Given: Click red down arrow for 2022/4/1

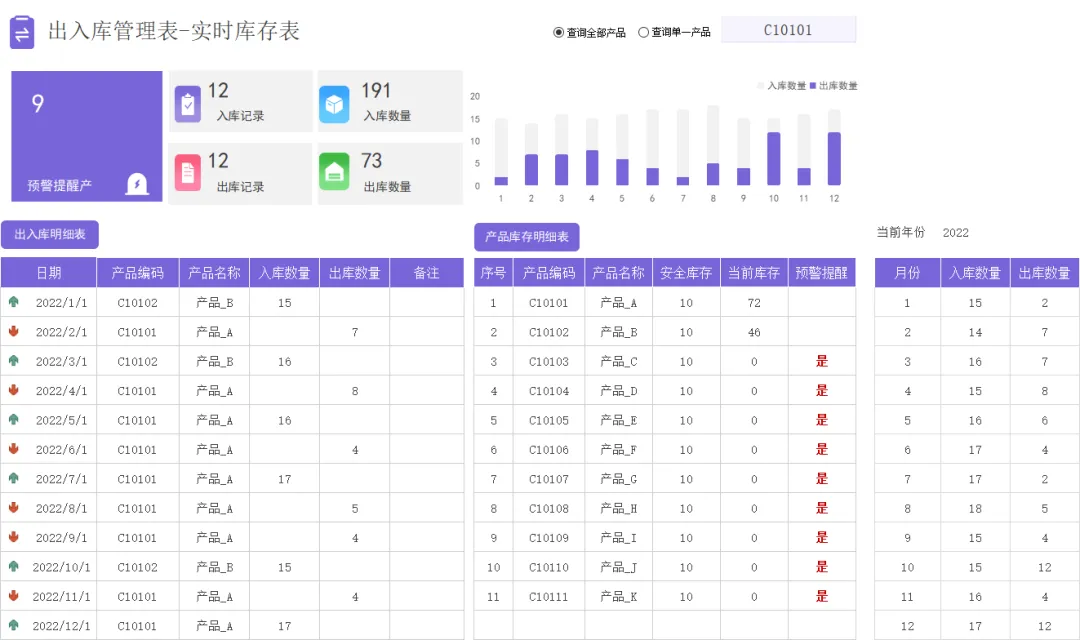Looking at the screenshot, I should 13,390.
